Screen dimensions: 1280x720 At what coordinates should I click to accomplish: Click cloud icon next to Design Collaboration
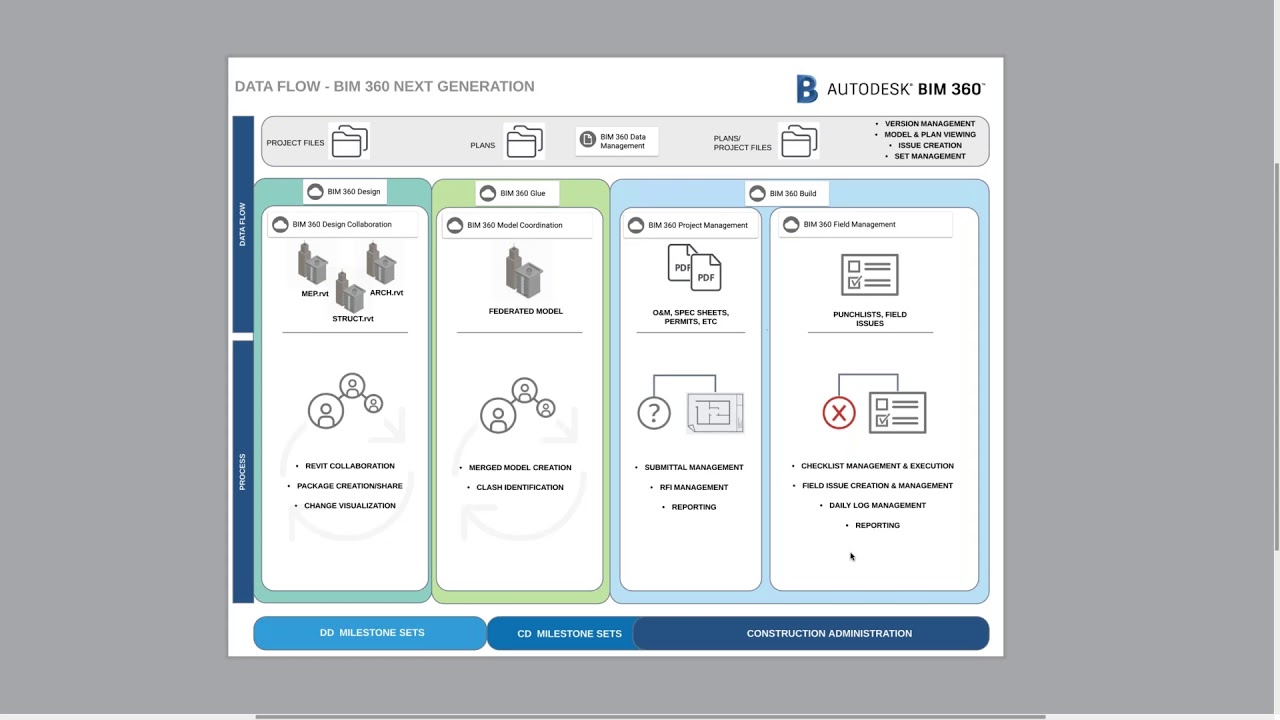(281, 224)
